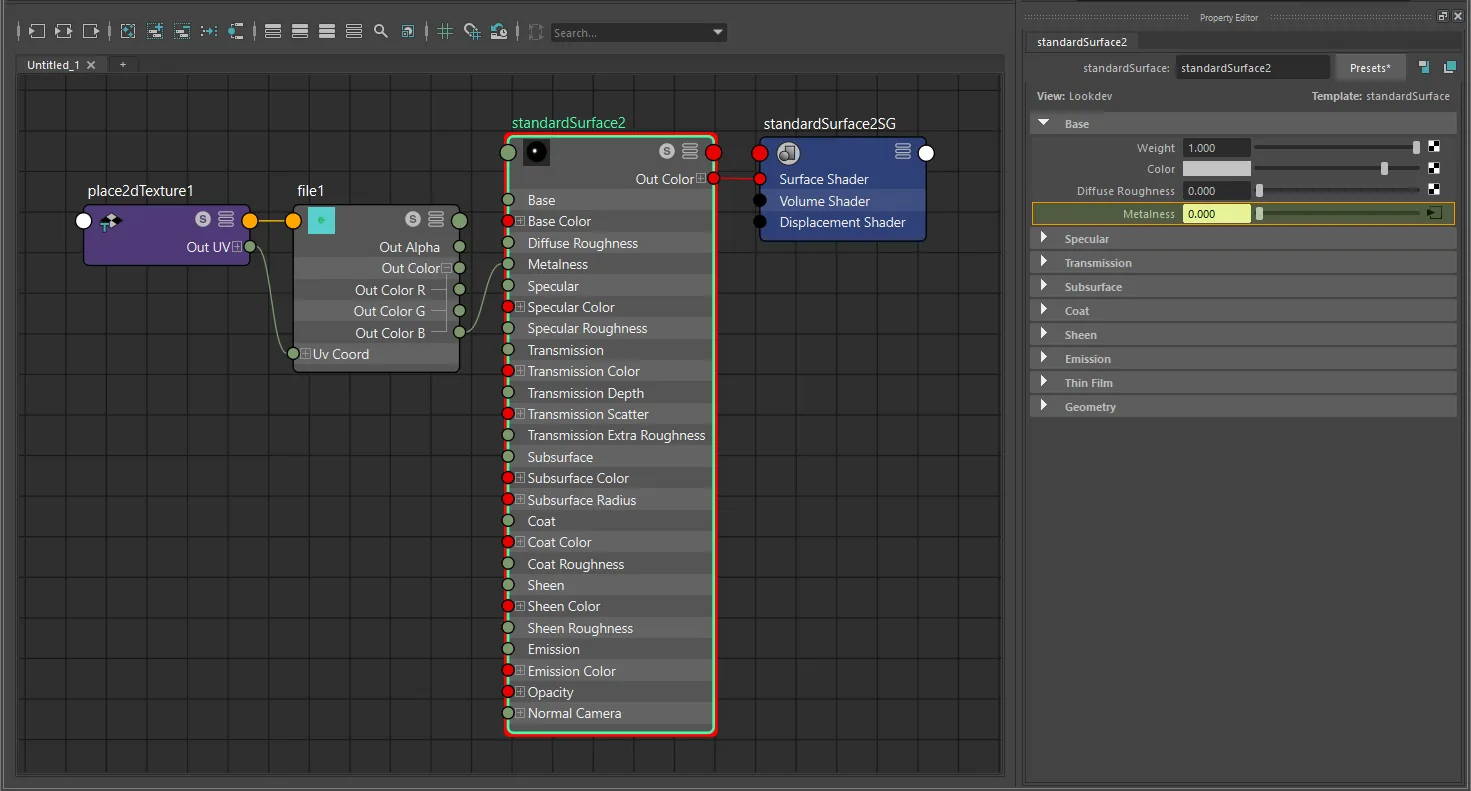Close the Untitled_1 tab
Screen dimensions: 1471x791
pyautogui.click(x=91, y=65)
